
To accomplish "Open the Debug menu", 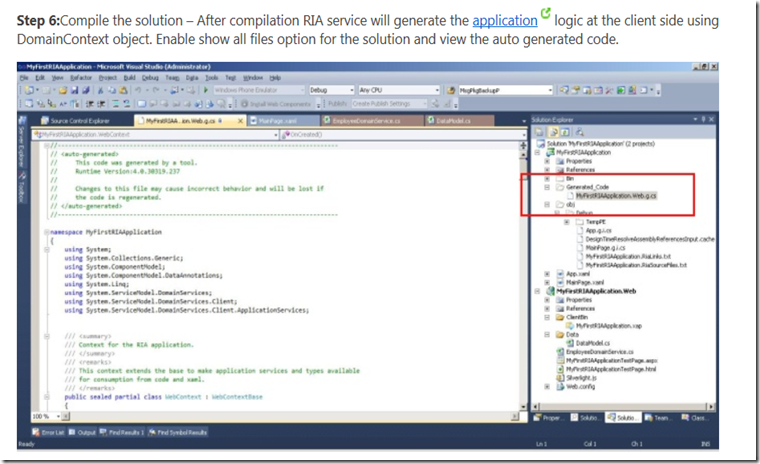I will (x=150, y=78).
